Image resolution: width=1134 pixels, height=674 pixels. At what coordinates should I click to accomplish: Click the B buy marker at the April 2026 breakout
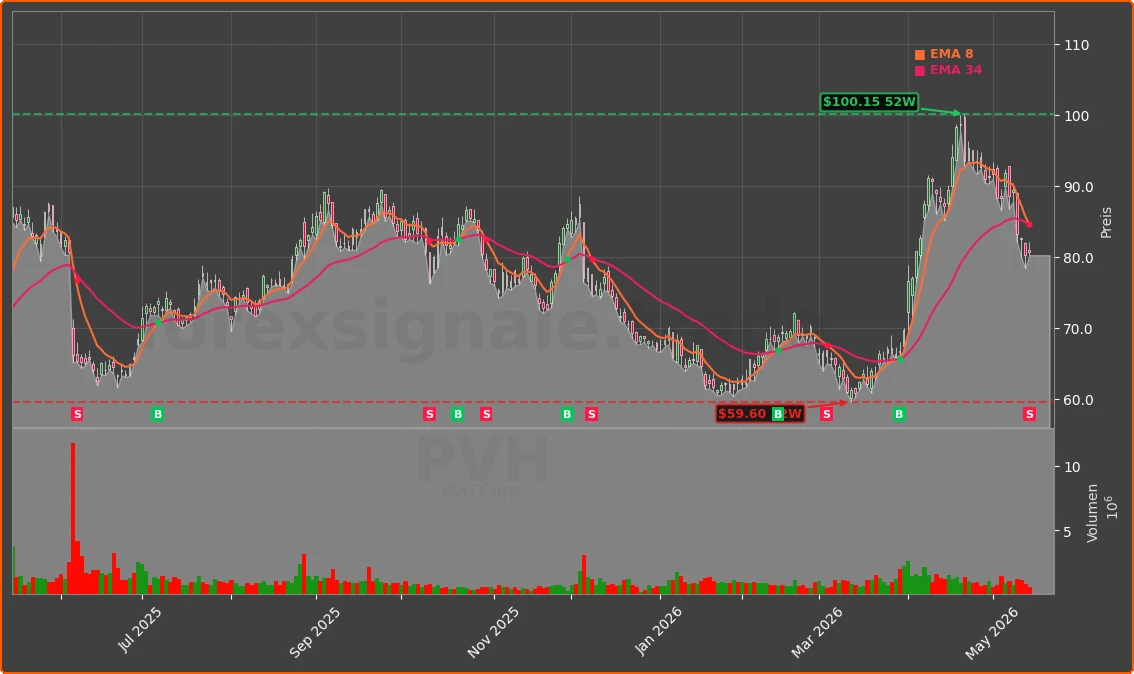click(899, 414)
